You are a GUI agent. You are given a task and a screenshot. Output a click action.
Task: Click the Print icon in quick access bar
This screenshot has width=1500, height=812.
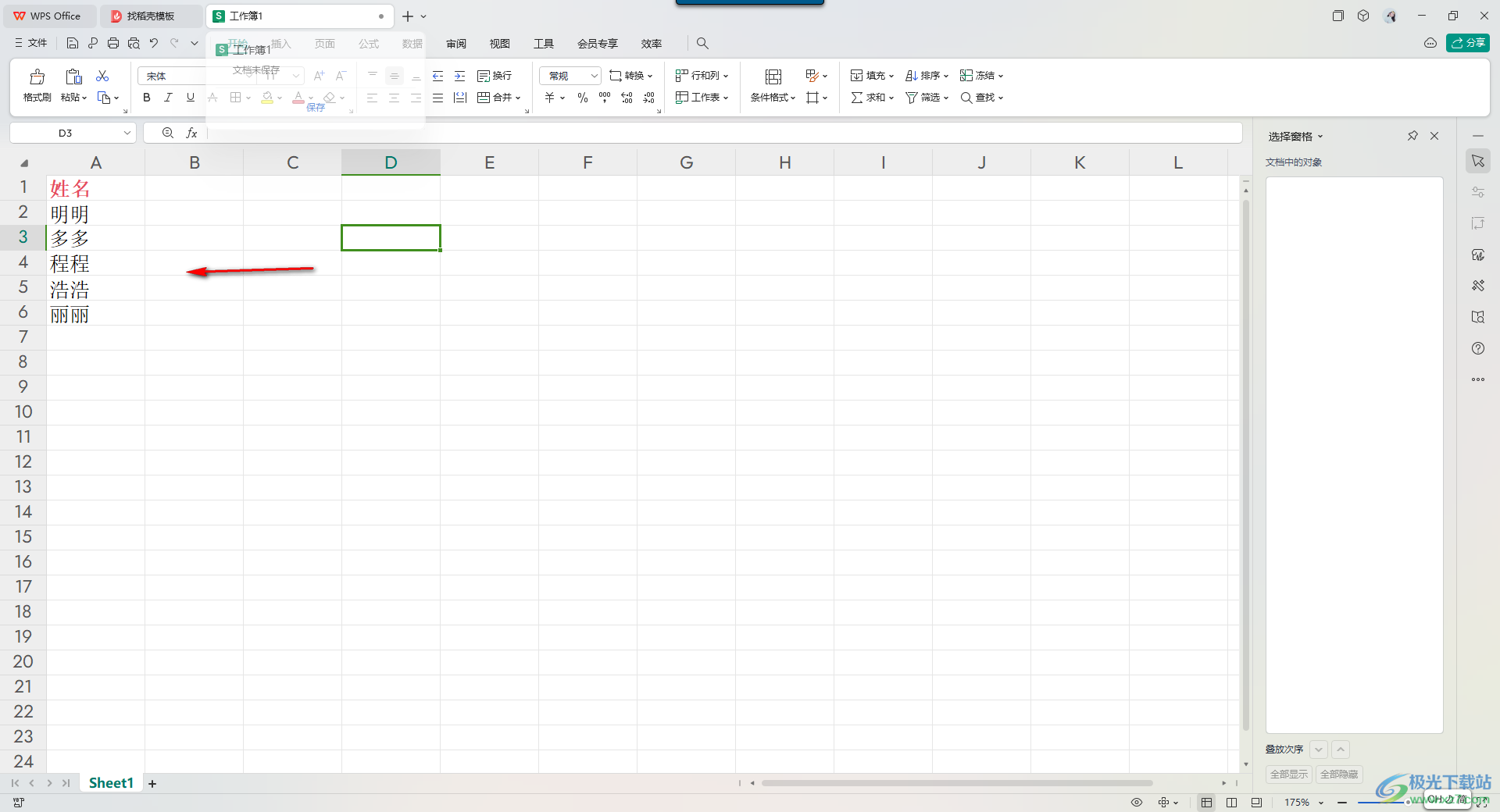[113, 43]
